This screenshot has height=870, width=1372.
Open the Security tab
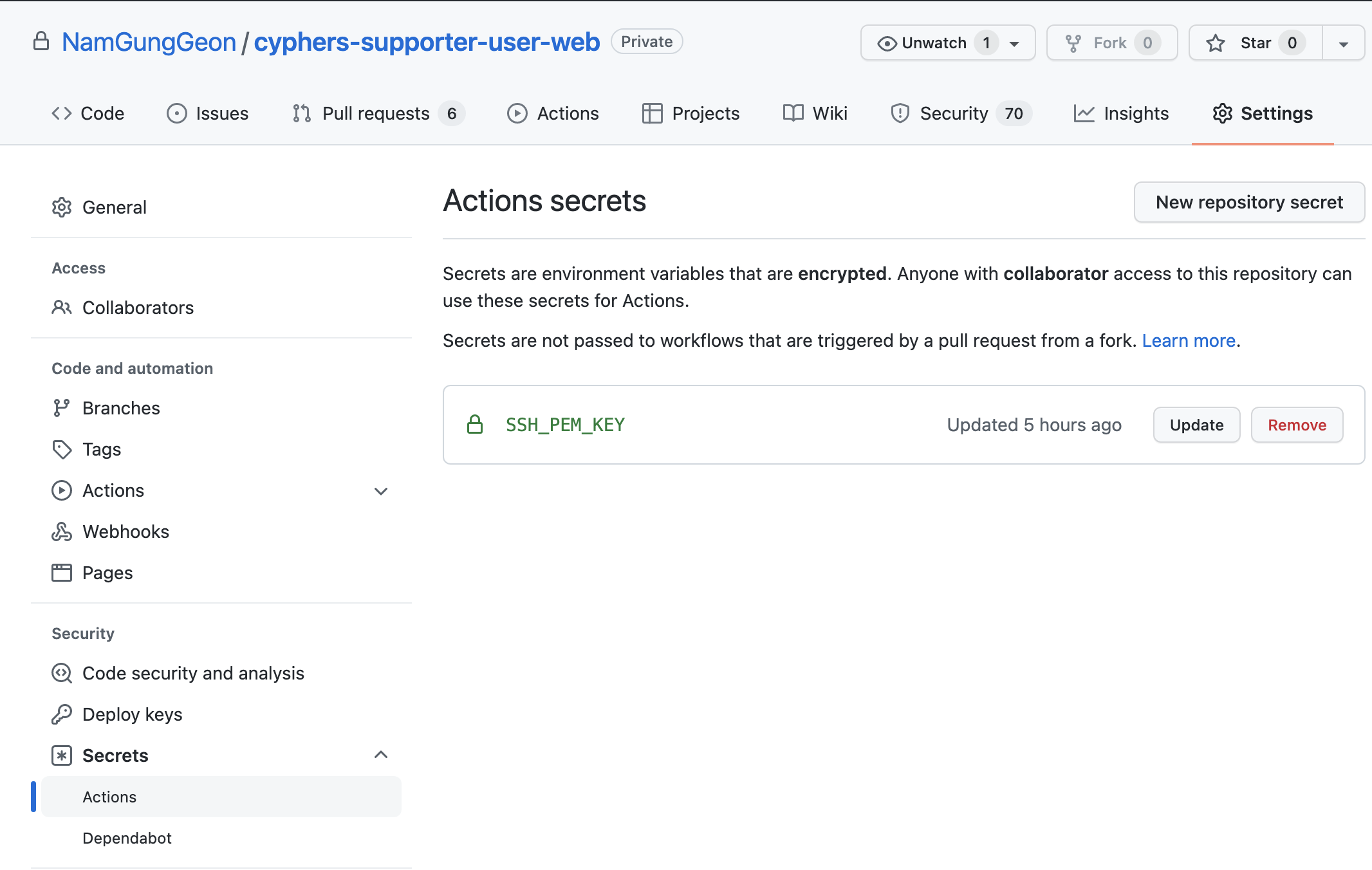point(954,113)
